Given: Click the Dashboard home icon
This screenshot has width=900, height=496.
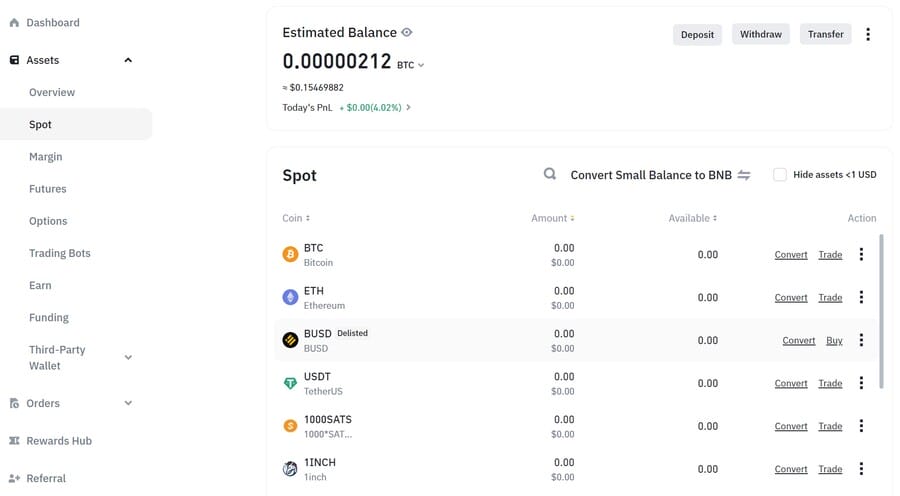Looking at the screenshot, I should pyautogui.click(x=14, y=23).
